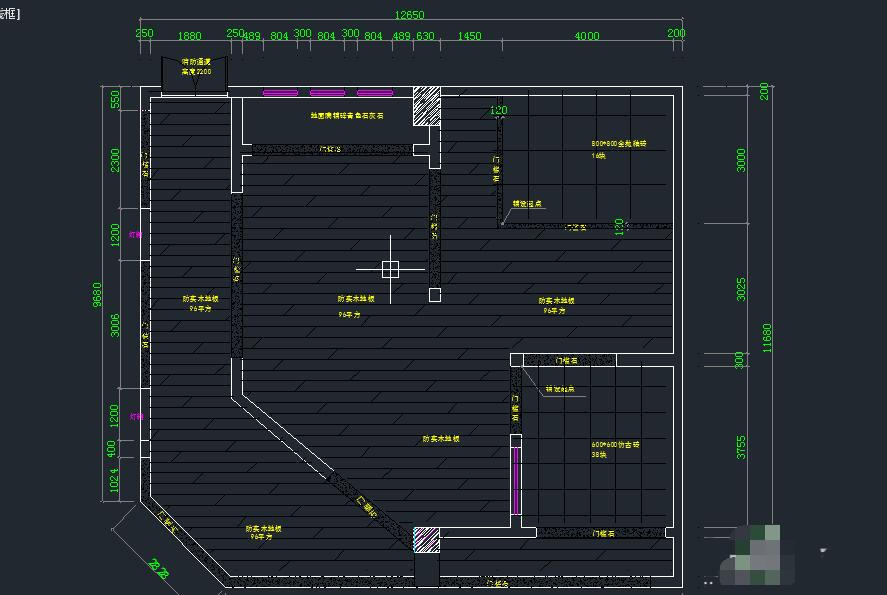Pick the magenta-hatched column at bottom wall
The image size is (887, 595).
[427, 540]
